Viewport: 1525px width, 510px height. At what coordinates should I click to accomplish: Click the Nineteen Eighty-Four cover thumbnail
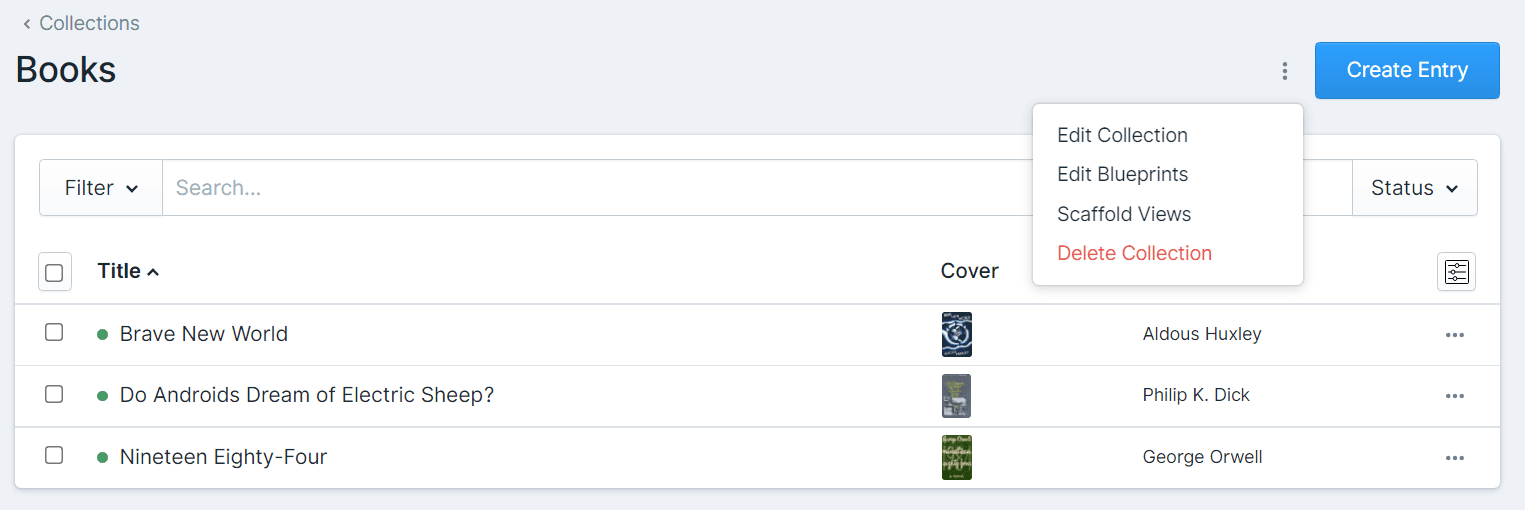coord(957,457)
